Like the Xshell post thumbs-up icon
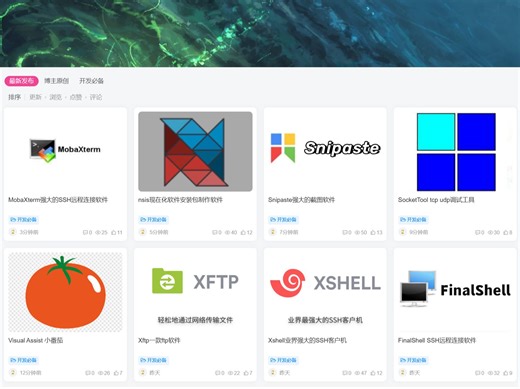The image size is (520, 389). pyautogui.click(x=373, y=373)
